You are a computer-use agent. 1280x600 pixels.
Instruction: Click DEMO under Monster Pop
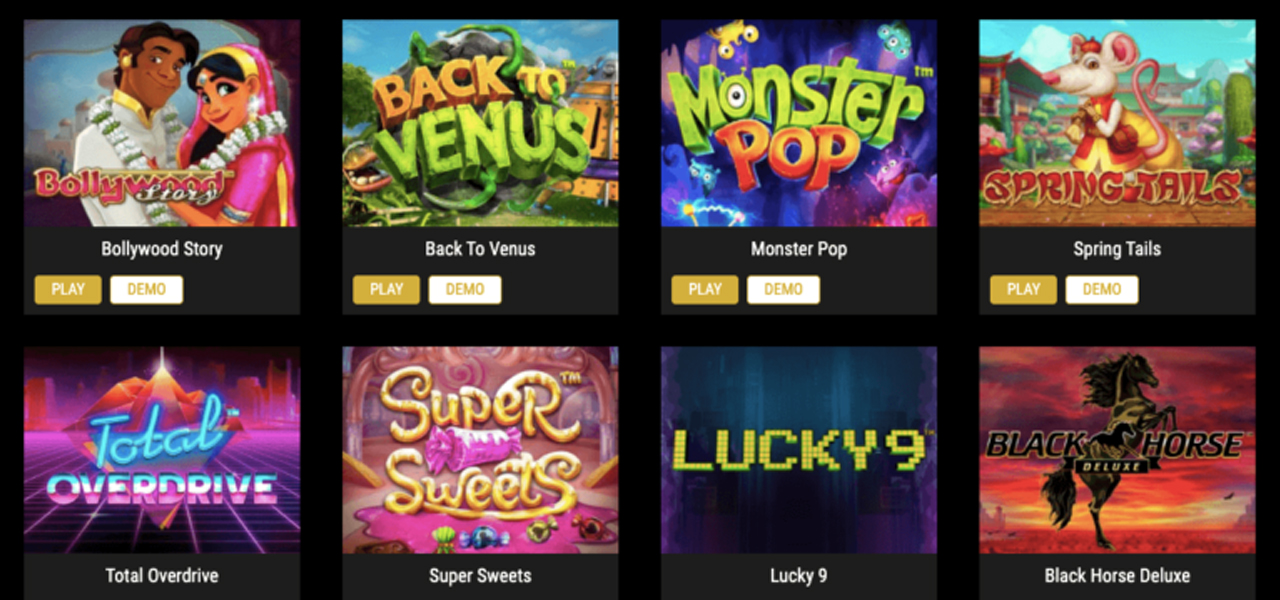(x=783, y=290)
